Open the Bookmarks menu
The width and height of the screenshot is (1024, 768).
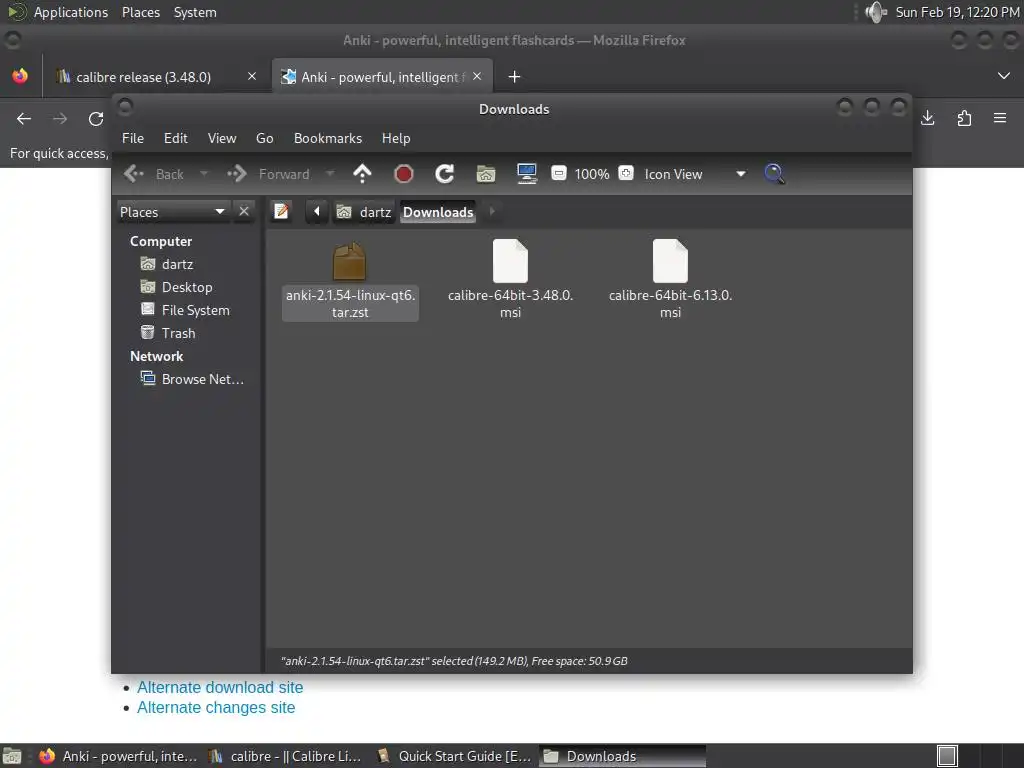(328, 138)
